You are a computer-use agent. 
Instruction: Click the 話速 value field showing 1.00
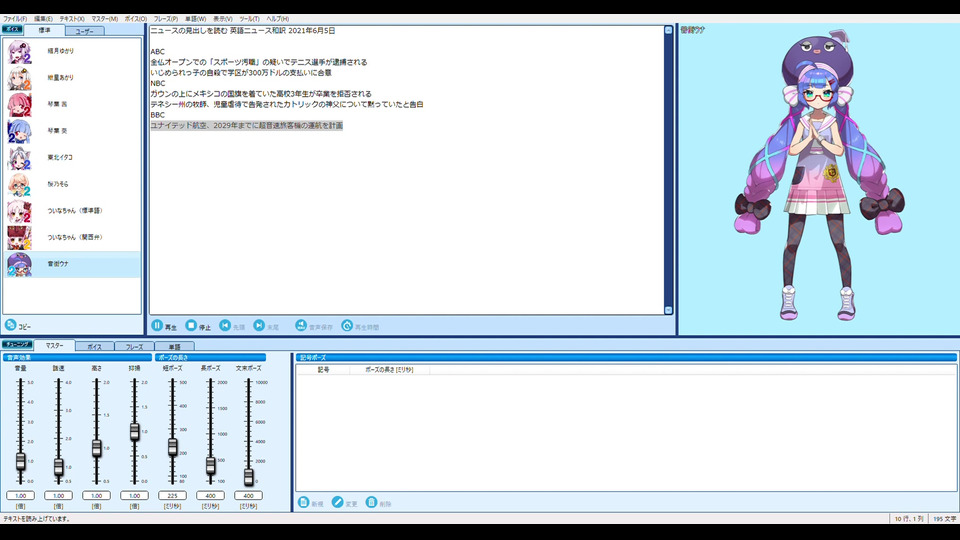click(58, 495)
